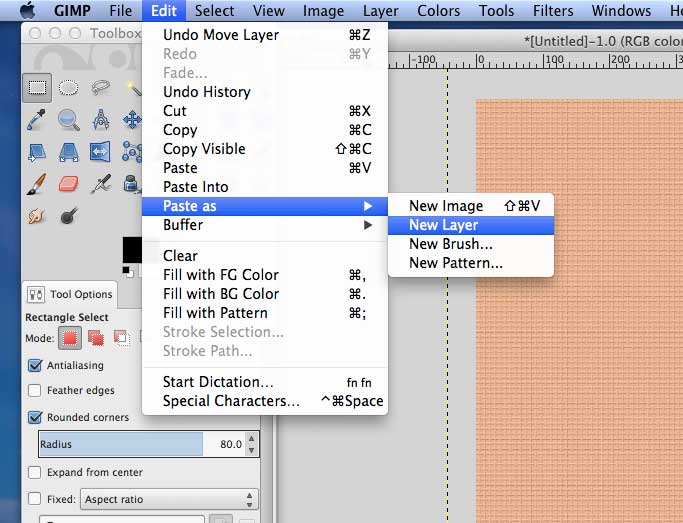Select the Shear tool

coord(37,152)
